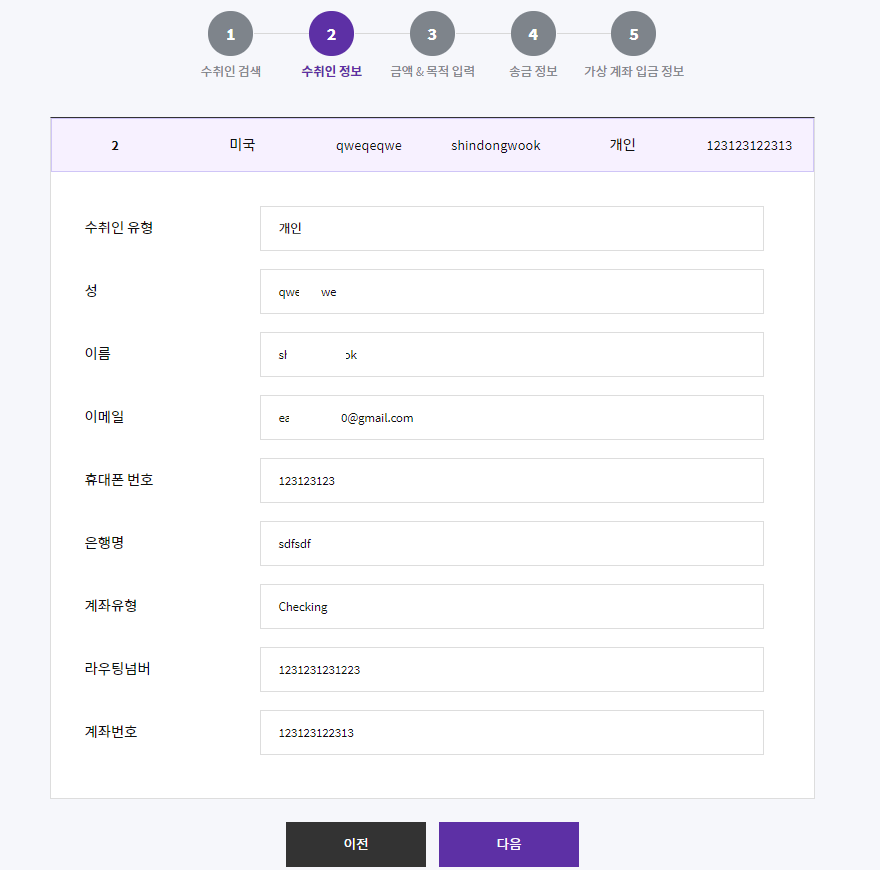Focus the 휴대폰 번호 field 123123123
This screenshot has height=870, width=880.
coord(512,480)
